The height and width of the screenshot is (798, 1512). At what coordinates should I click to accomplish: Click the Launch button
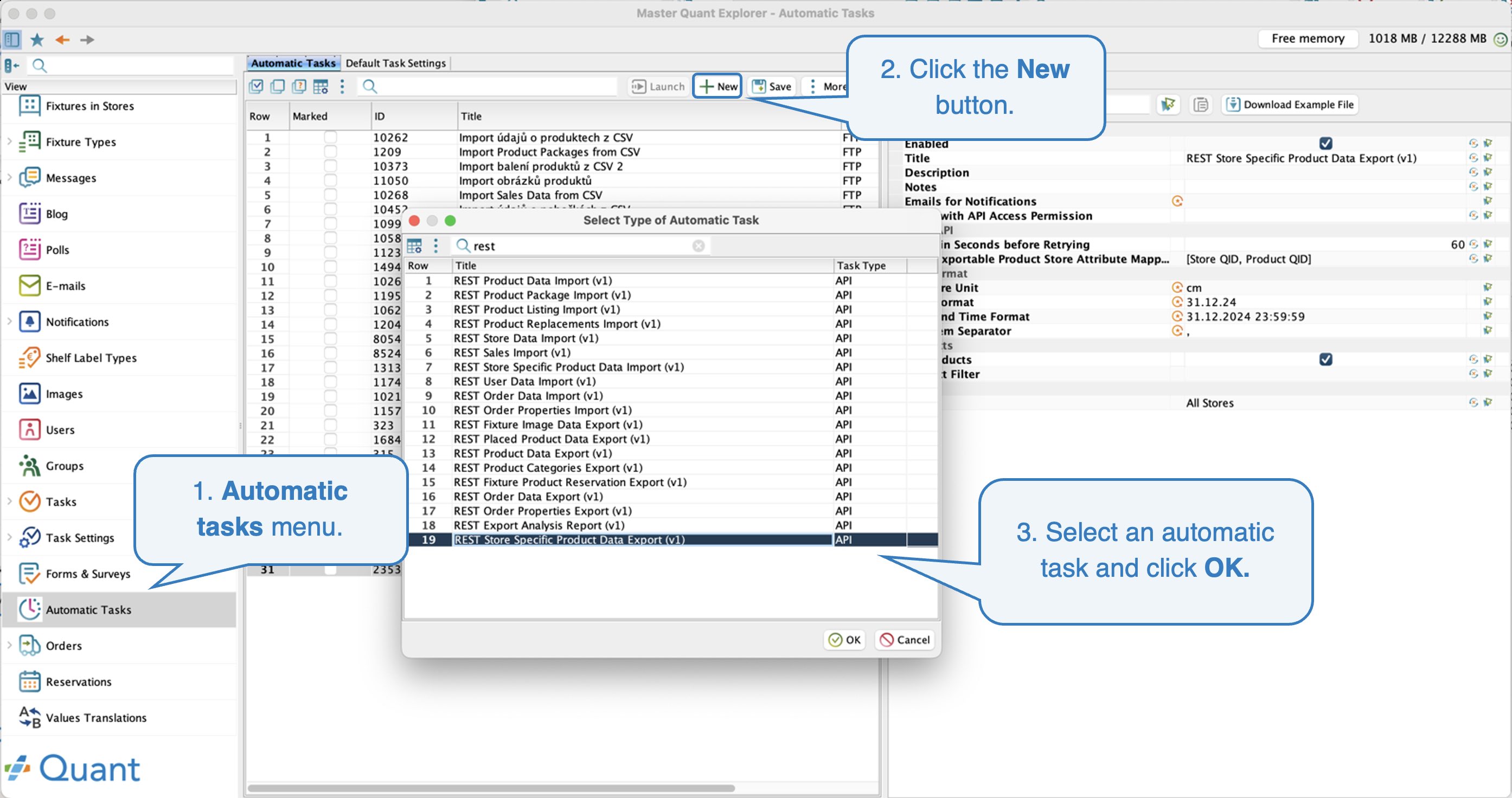coord(658,87)
